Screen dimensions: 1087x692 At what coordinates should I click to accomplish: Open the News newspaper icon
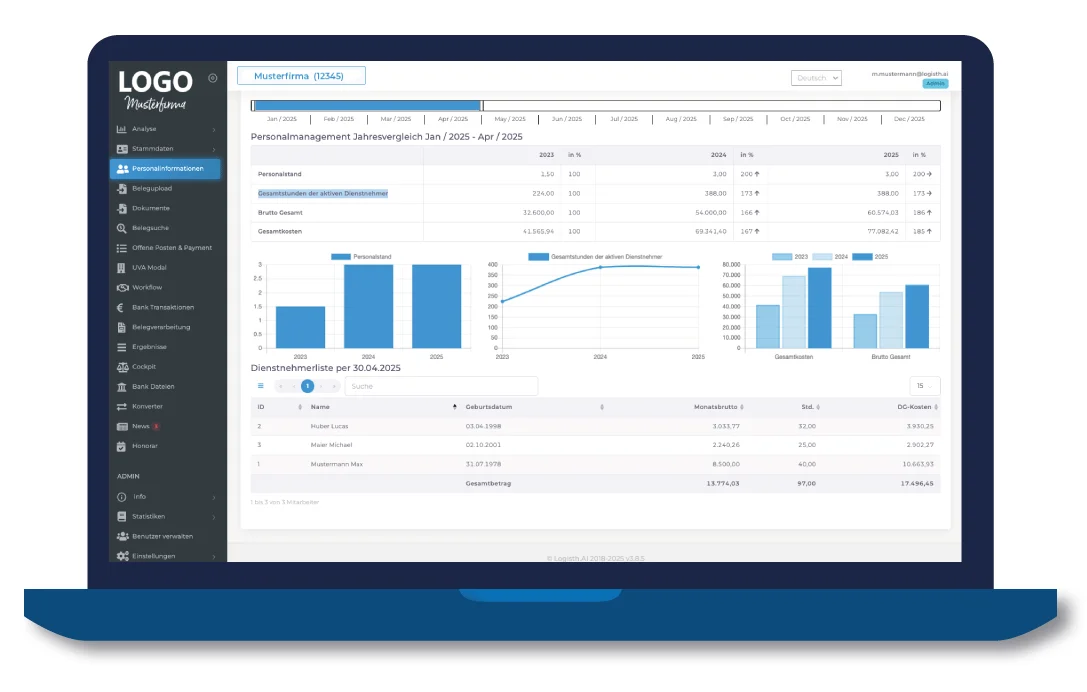coord(122,426)
